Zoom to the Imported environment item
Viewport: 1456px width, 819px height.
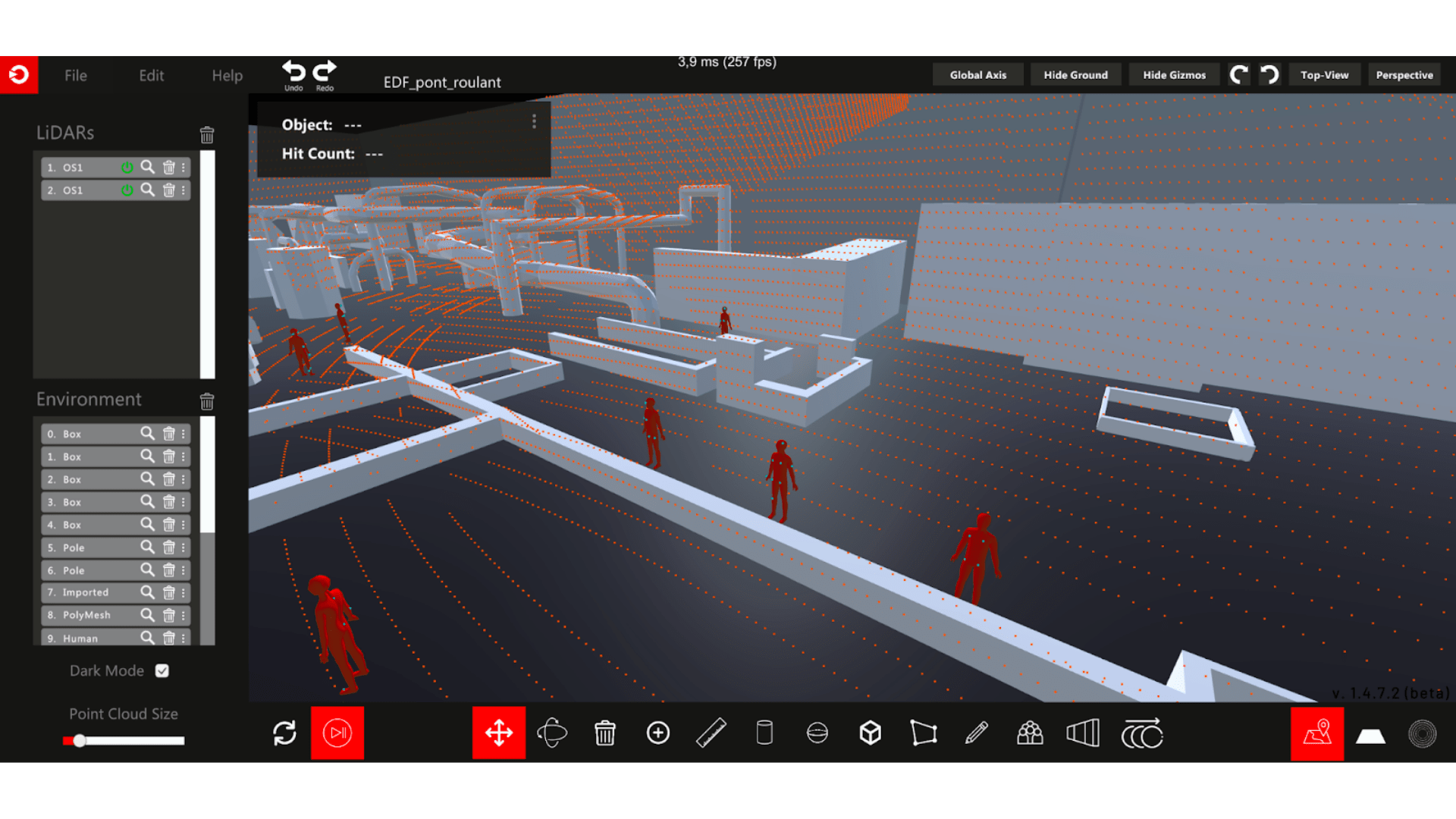[147, 592]
